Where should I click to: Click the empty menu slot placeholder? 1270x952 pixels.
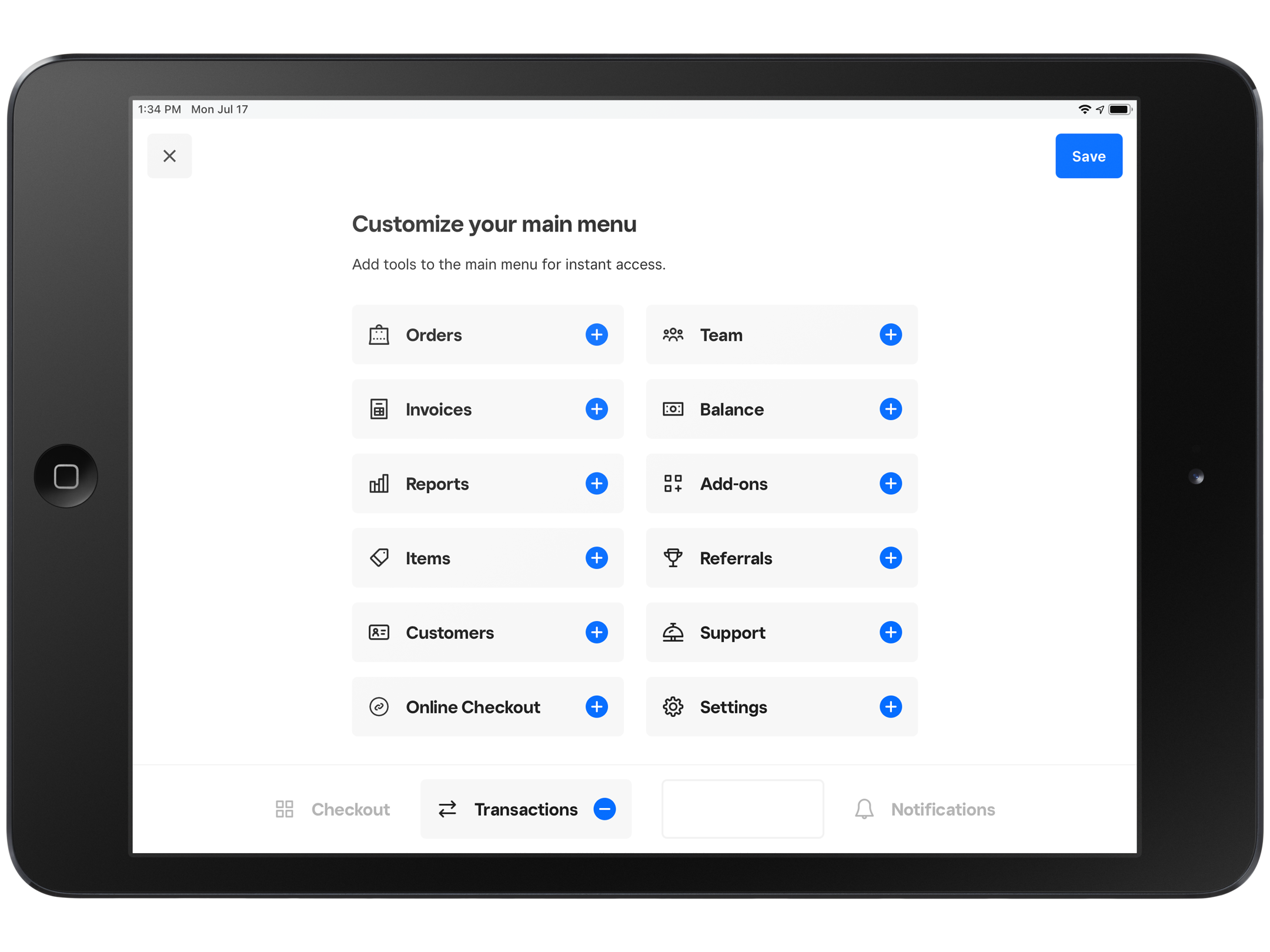click(x=742, y=809)
